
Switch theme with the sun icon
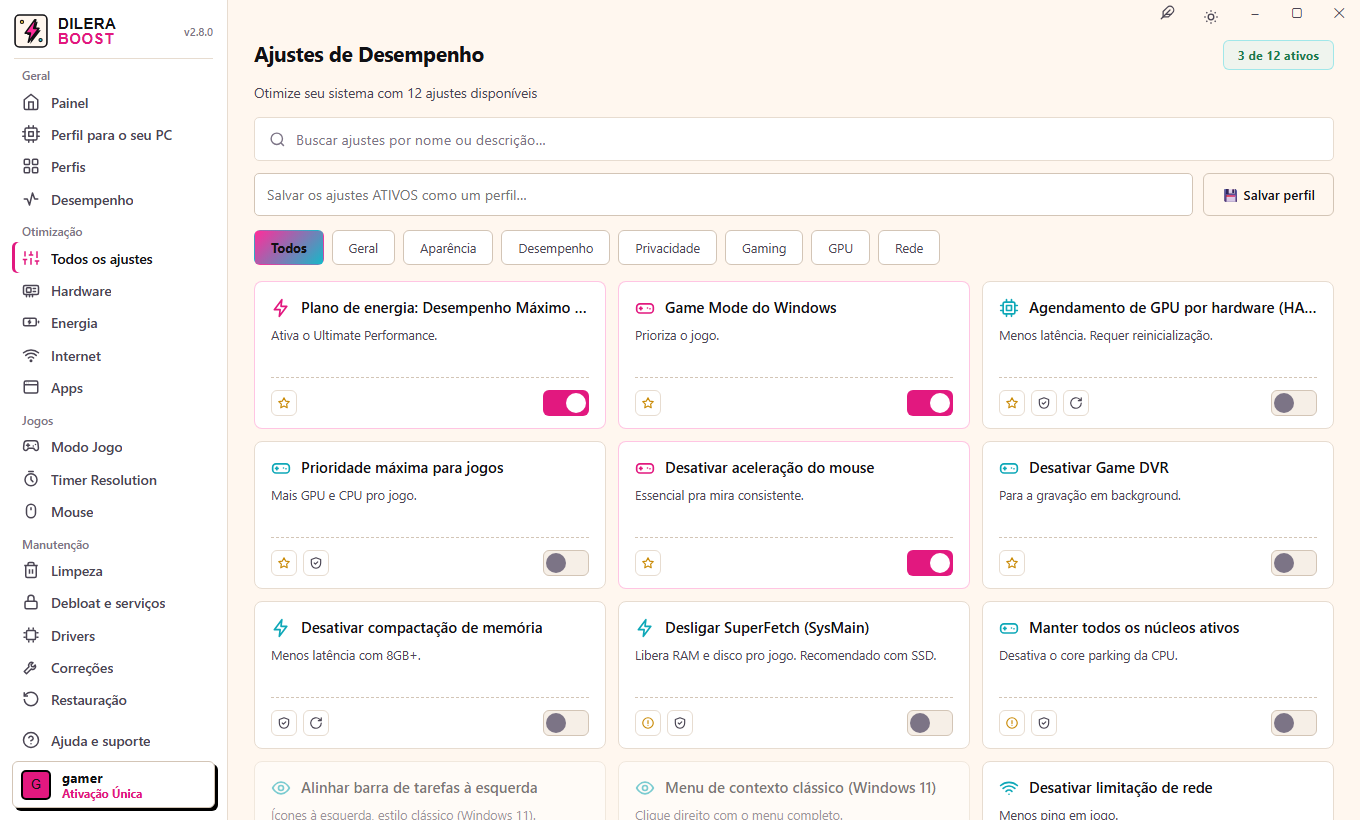(x=1211, y=16)
